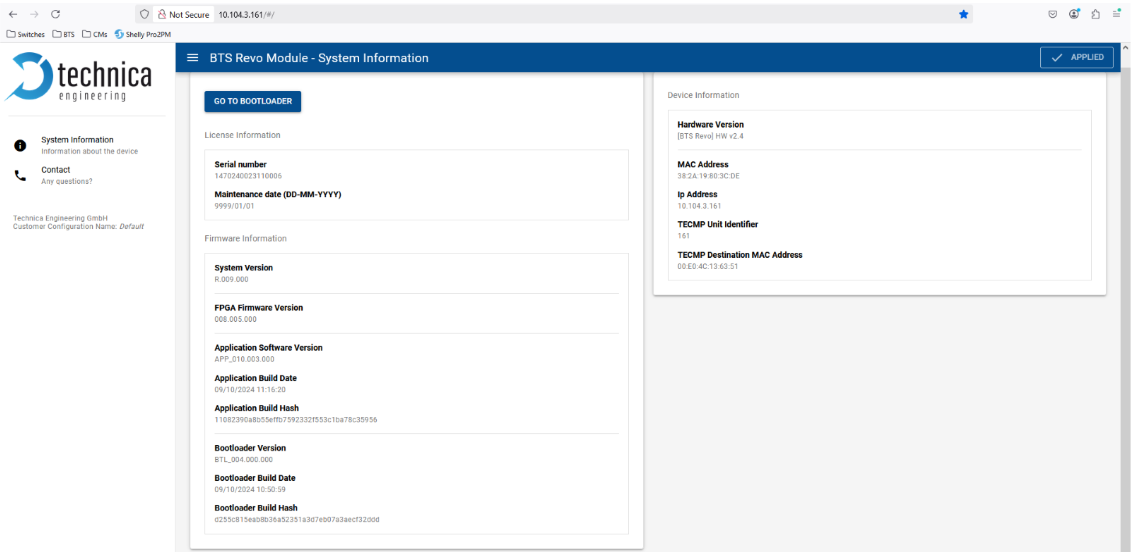Open the CMs bookmarks folder
Viewport: 1132px width, 552px height.
pyautogui.click(x=95, y=33)
